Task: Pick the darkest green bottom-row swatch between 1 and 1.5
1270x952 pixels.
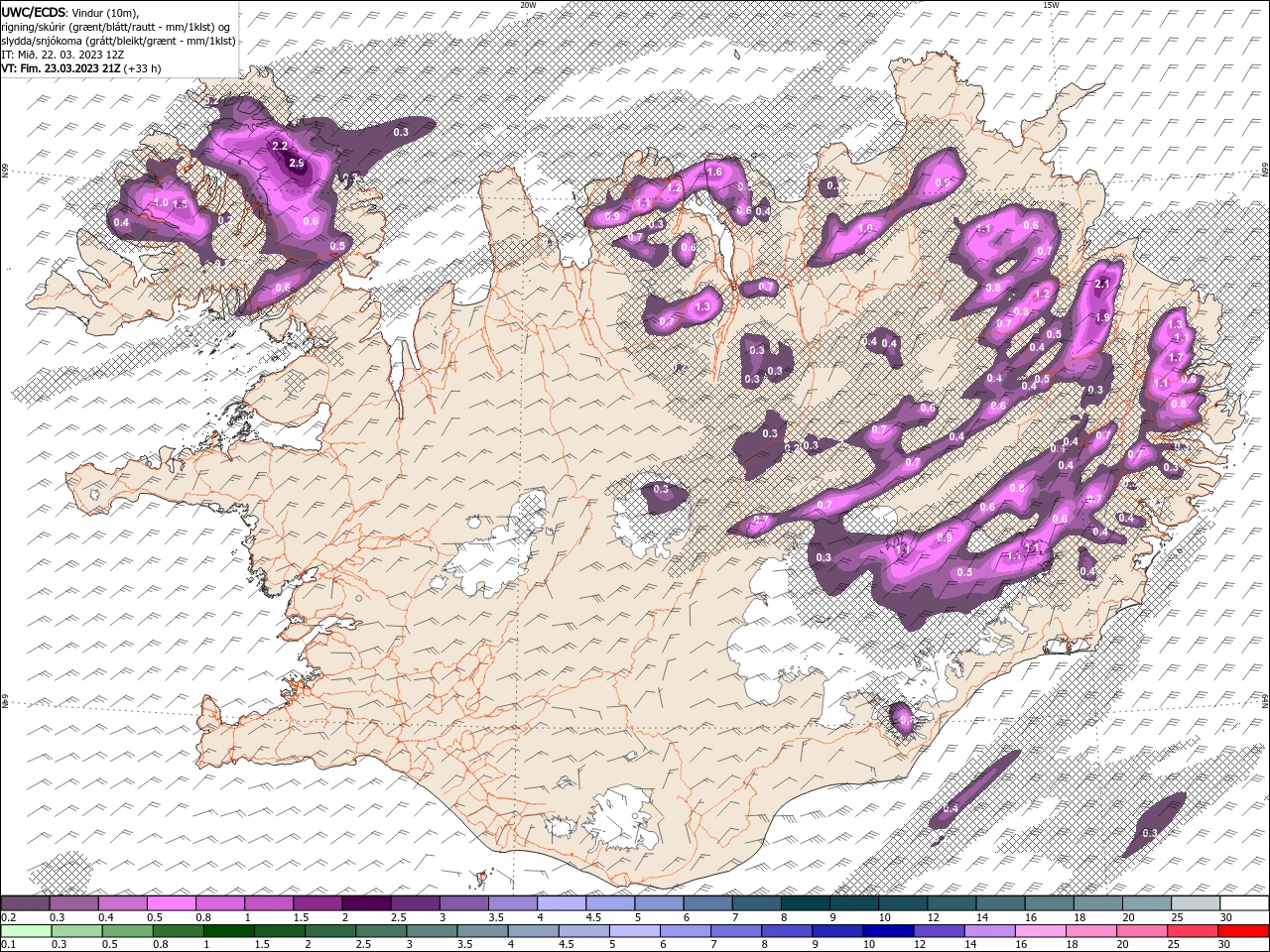Action: [228, 930]
